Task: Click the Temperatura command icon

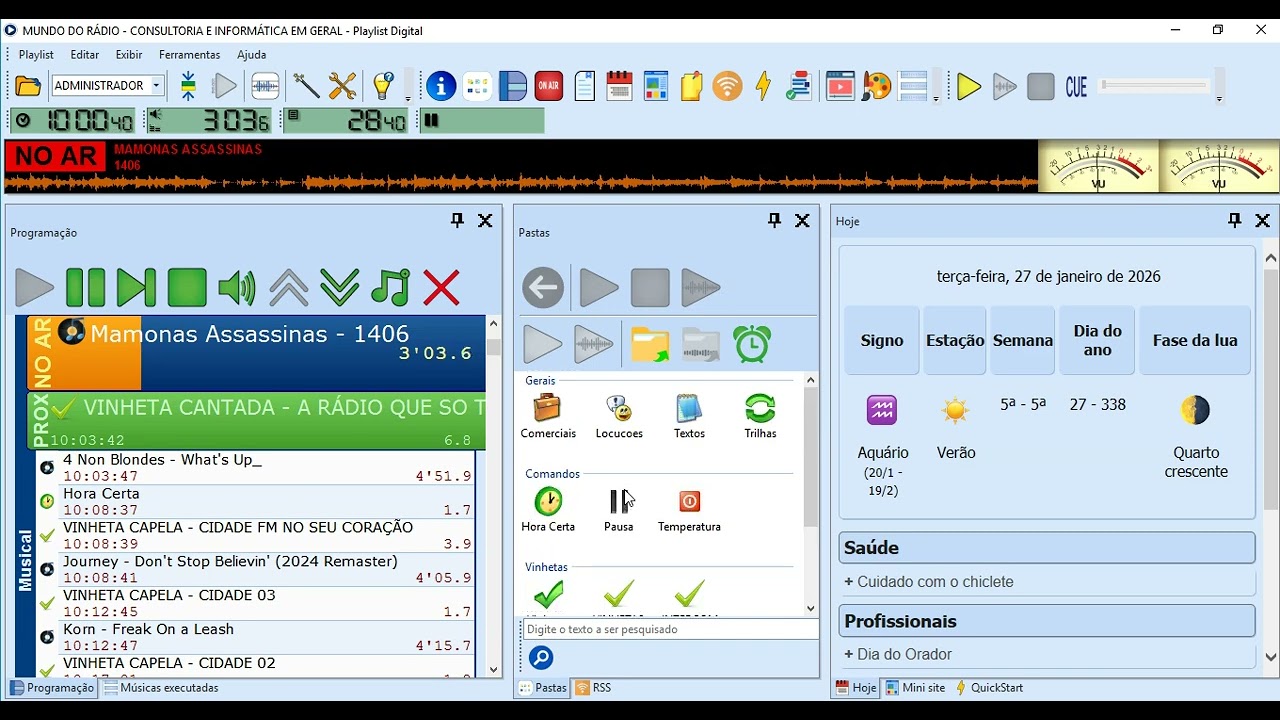Action: (689, 509)
